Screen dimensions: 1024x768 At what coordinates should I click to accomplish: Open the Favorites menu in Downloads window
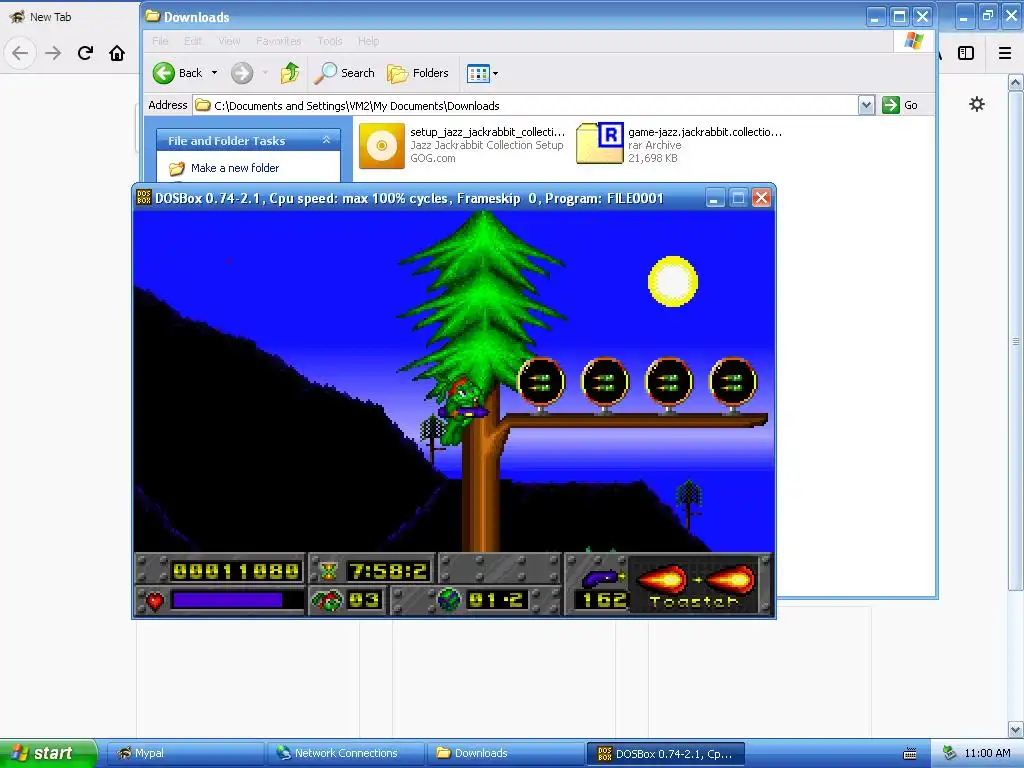point(279,41)
